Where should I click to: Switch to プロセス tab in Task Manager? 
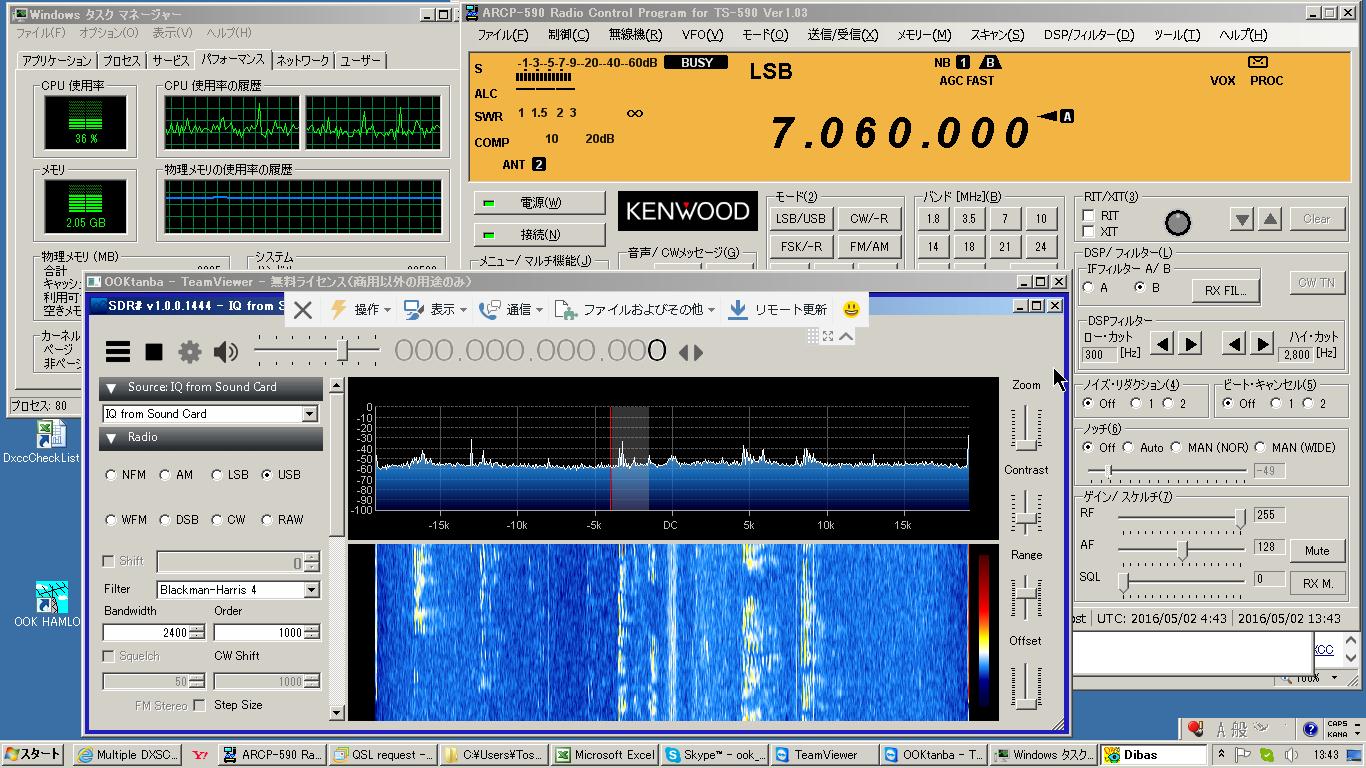tap(122, 61)
